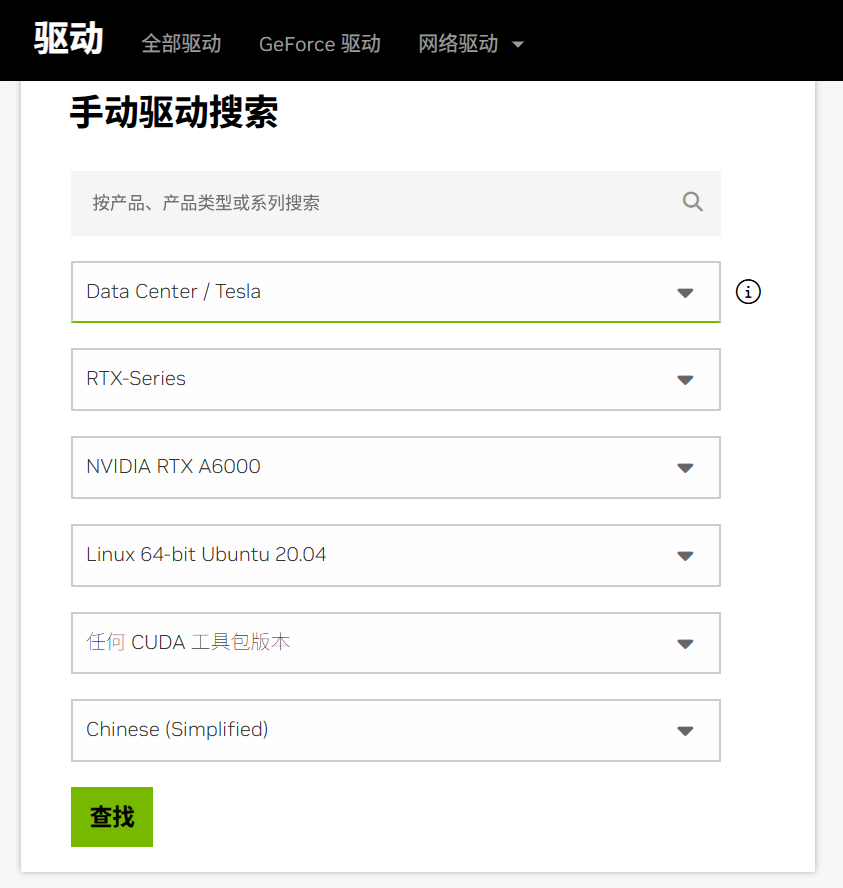Open the 全部驱动 nav item

tap(181, 44)
